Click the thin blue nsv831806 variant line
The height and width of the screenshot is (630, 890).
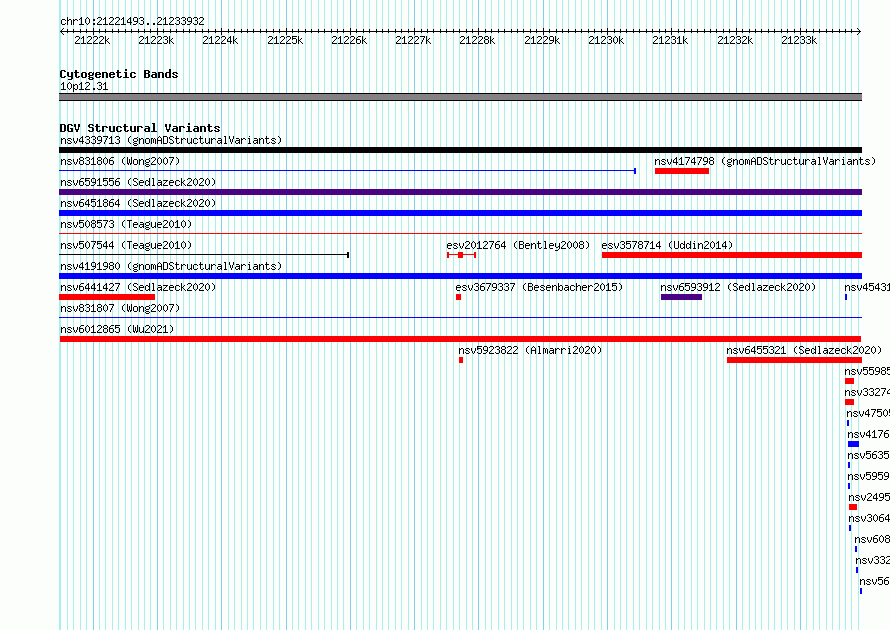[x=347, y=171]
